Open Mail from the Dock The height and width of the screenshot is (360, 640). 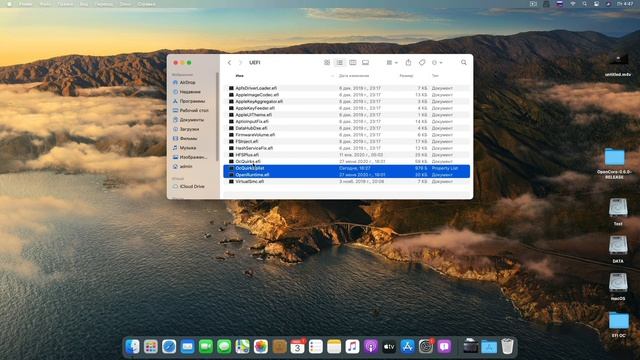point(187,347)
